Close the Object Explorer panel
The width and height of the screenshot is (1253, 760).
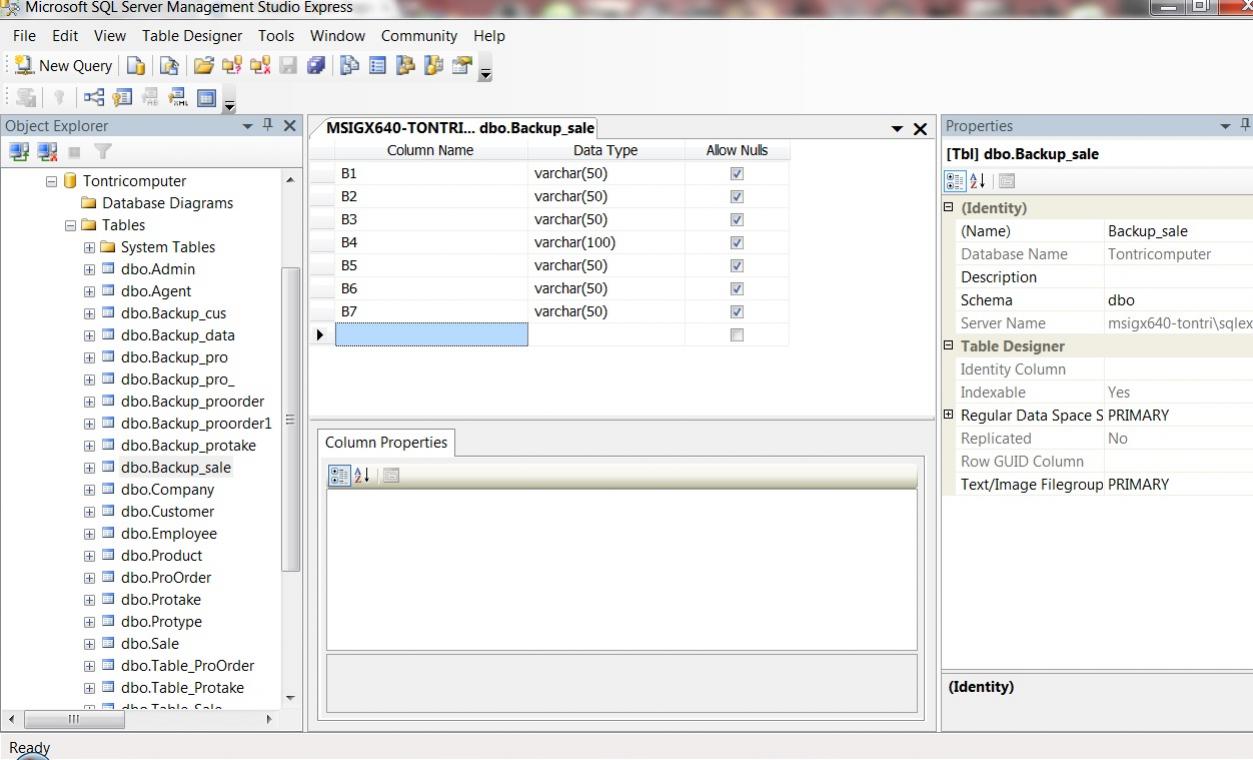(289, 126)
